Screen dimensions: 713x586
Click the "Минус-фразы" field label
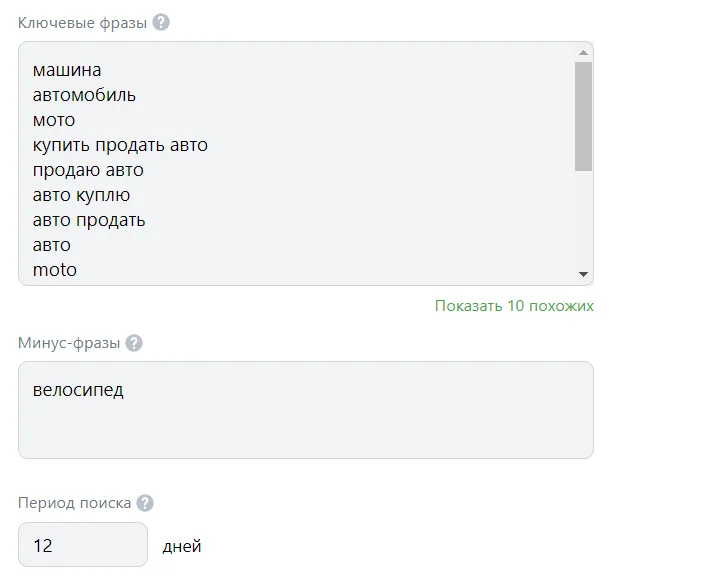[69, 343]
